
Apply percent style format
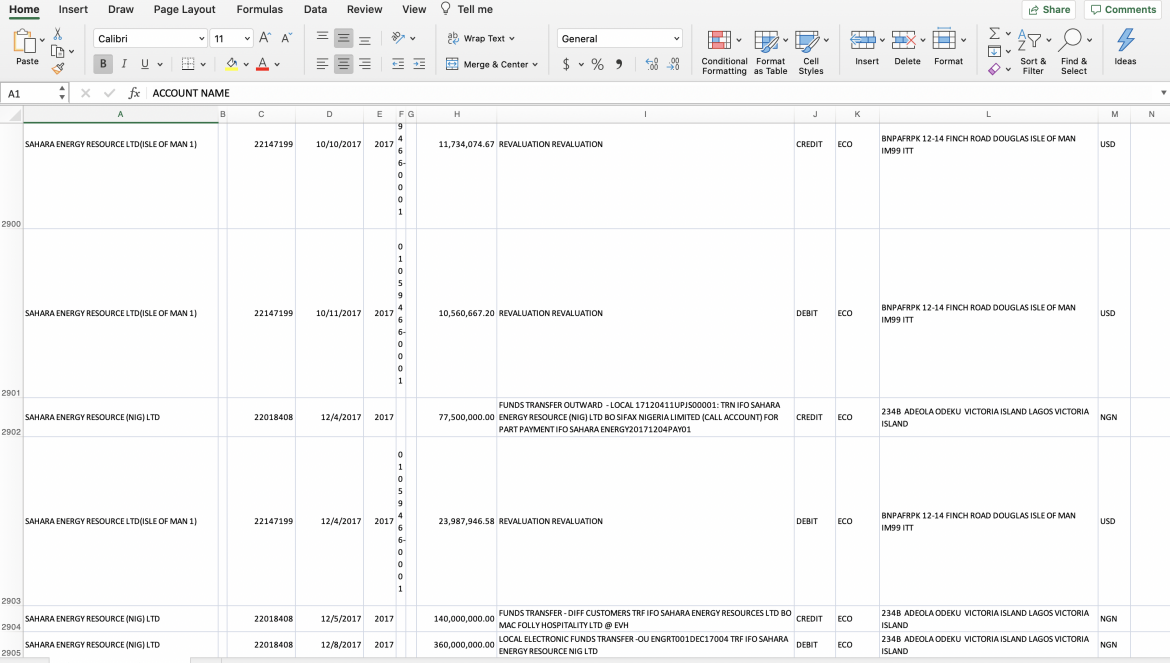pos(598,64)
